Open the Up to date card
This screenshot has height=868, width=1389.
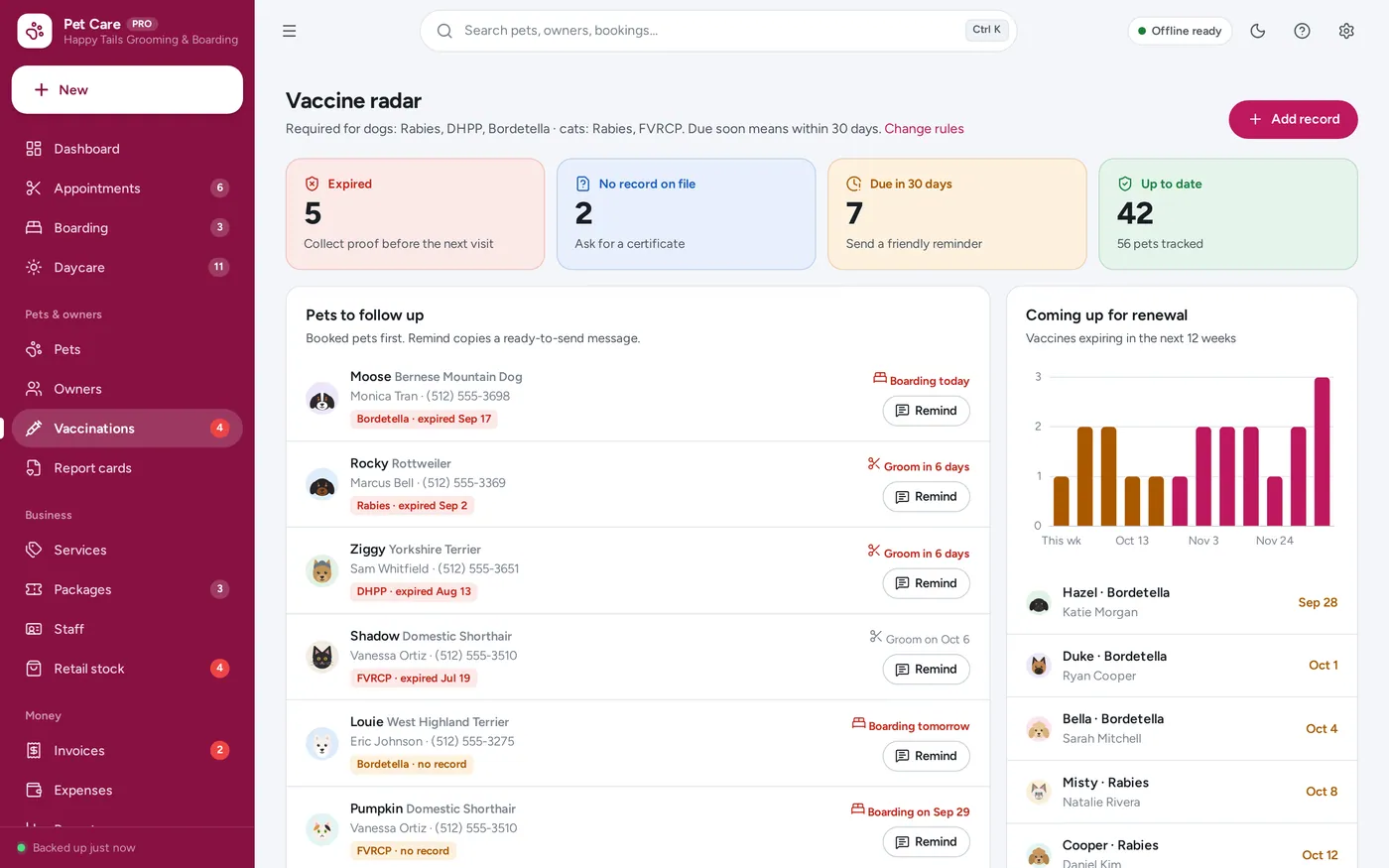(1227, 214)
